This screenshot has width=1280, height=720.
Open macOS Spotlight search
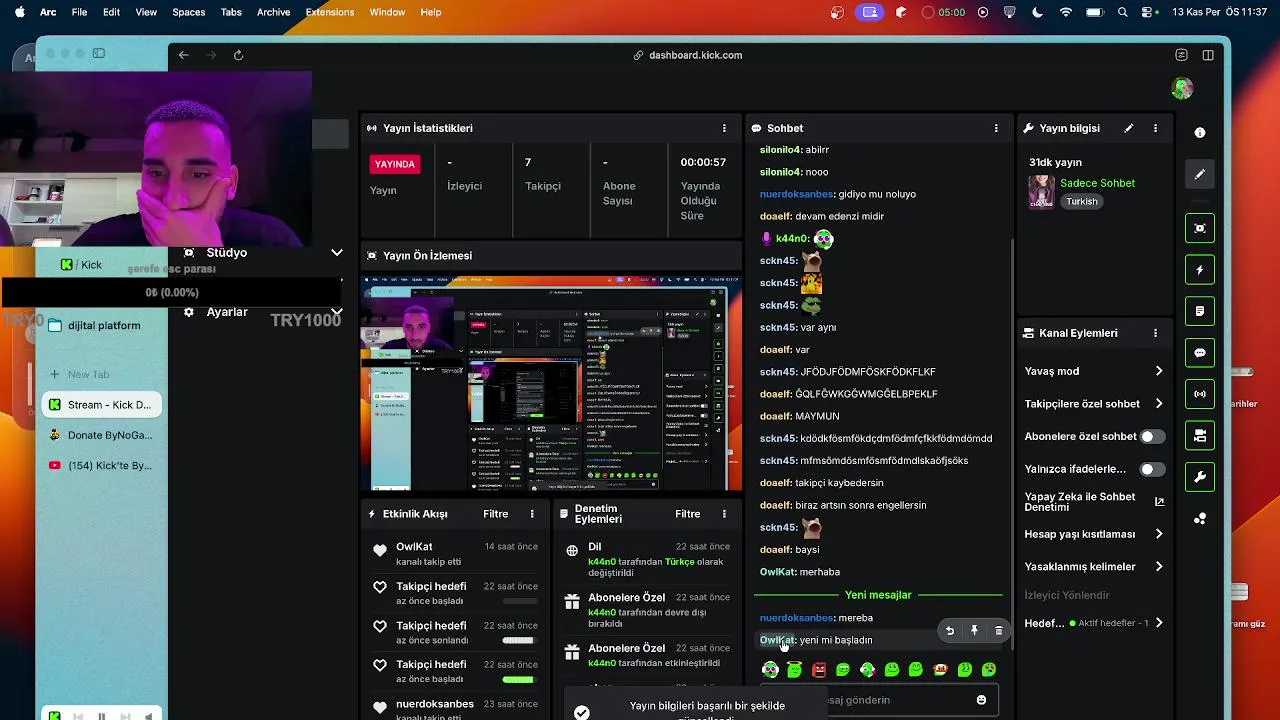(1123, 12)
